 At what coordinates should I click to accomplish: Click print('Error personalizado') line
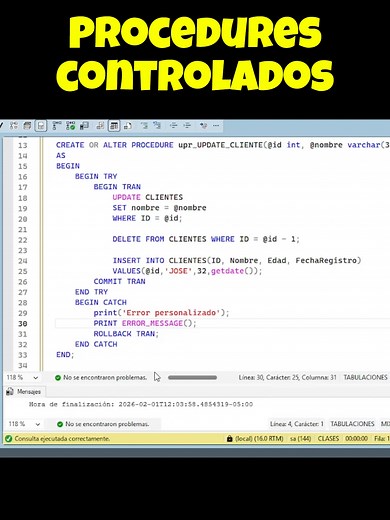click(161, 313)
